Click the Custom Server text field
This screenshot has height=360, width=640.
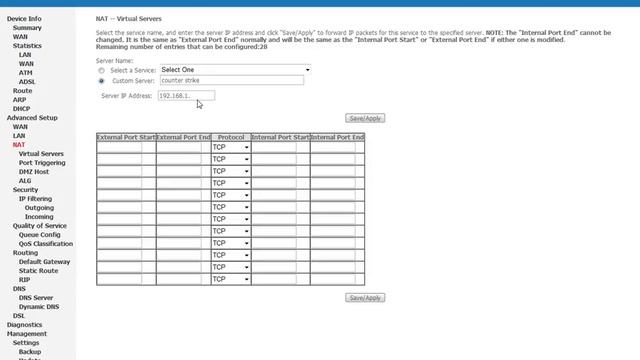tap(232, 80)
